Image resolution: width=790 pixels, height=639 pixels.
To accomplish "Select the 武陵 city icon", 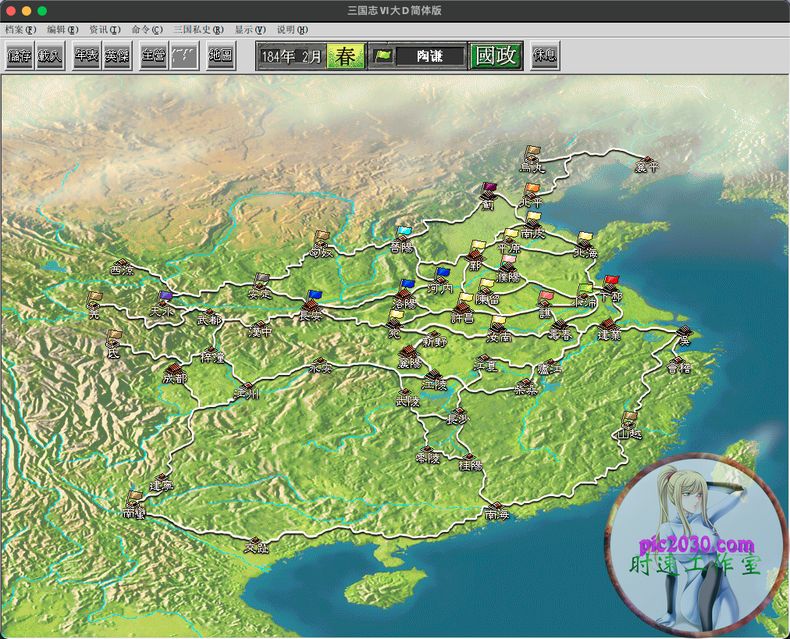I will [407, 398].
